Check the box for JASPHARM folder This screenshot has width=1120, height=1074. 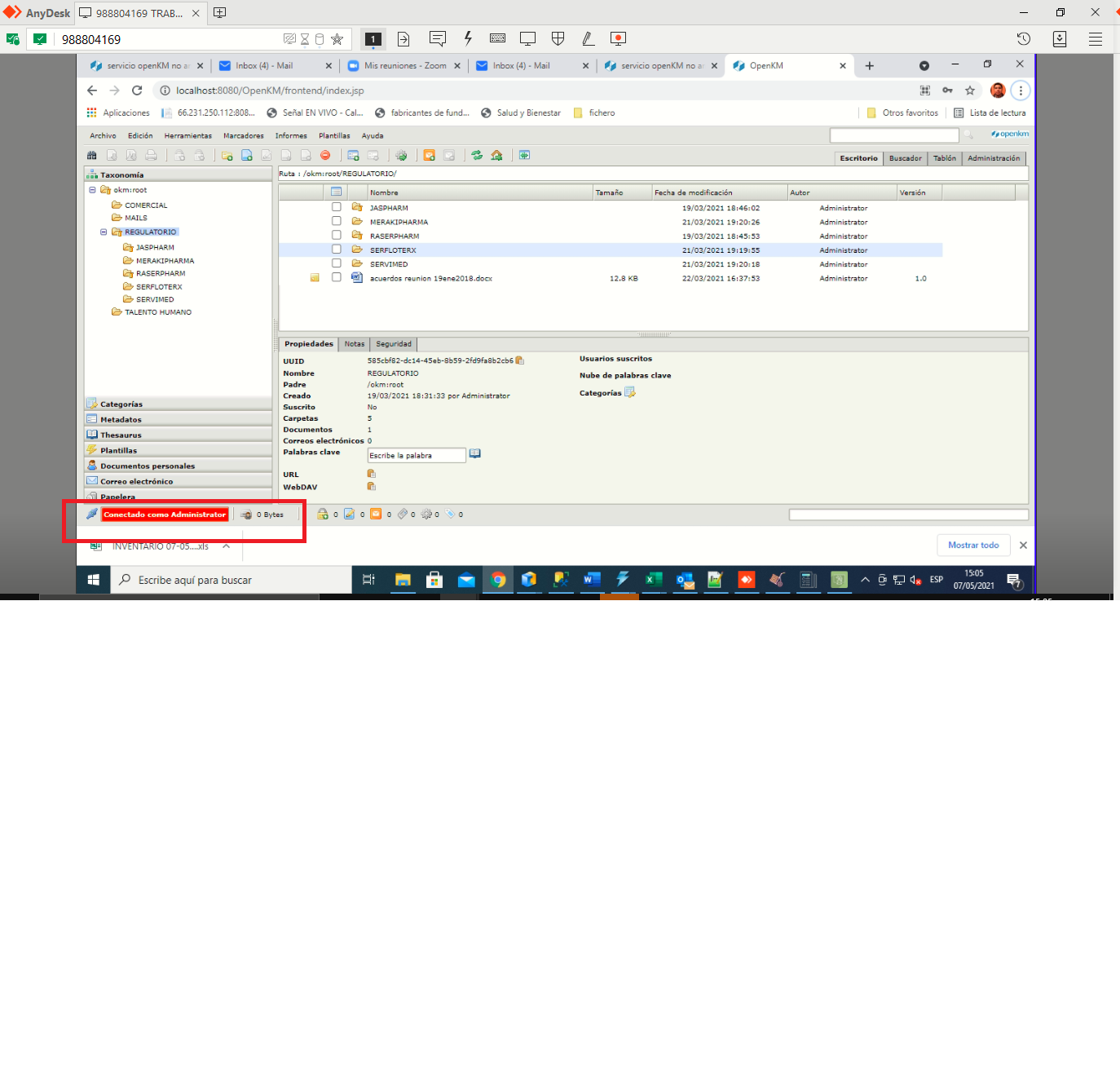click(x=336, y=207)
